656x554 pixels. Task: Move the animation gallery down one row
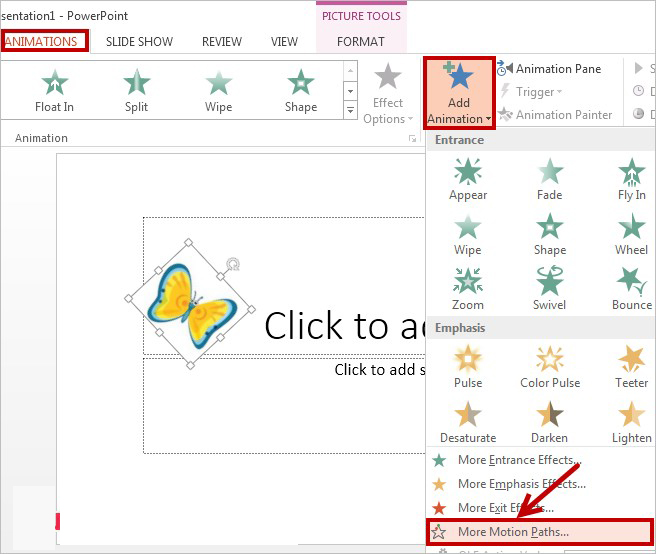pyautogui.click(x=350, y=91)
